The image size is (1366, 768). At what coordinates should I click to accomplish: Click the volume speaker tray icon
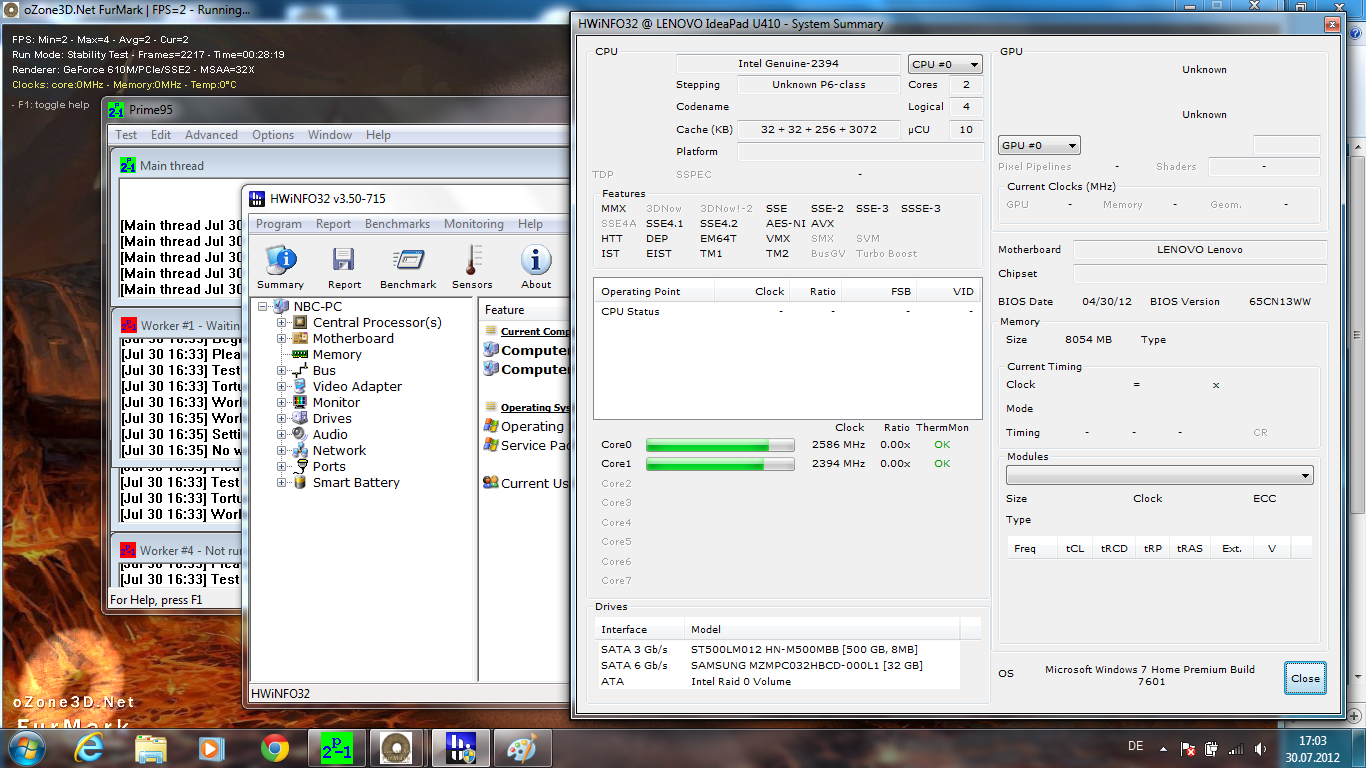pos(1259,748)
